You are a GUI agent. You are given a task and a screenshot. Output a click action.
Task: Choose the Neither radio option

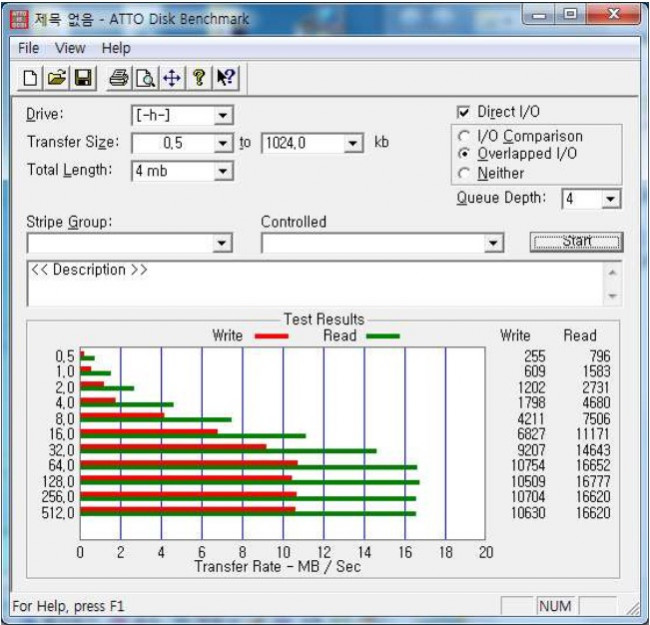(463, 173)
